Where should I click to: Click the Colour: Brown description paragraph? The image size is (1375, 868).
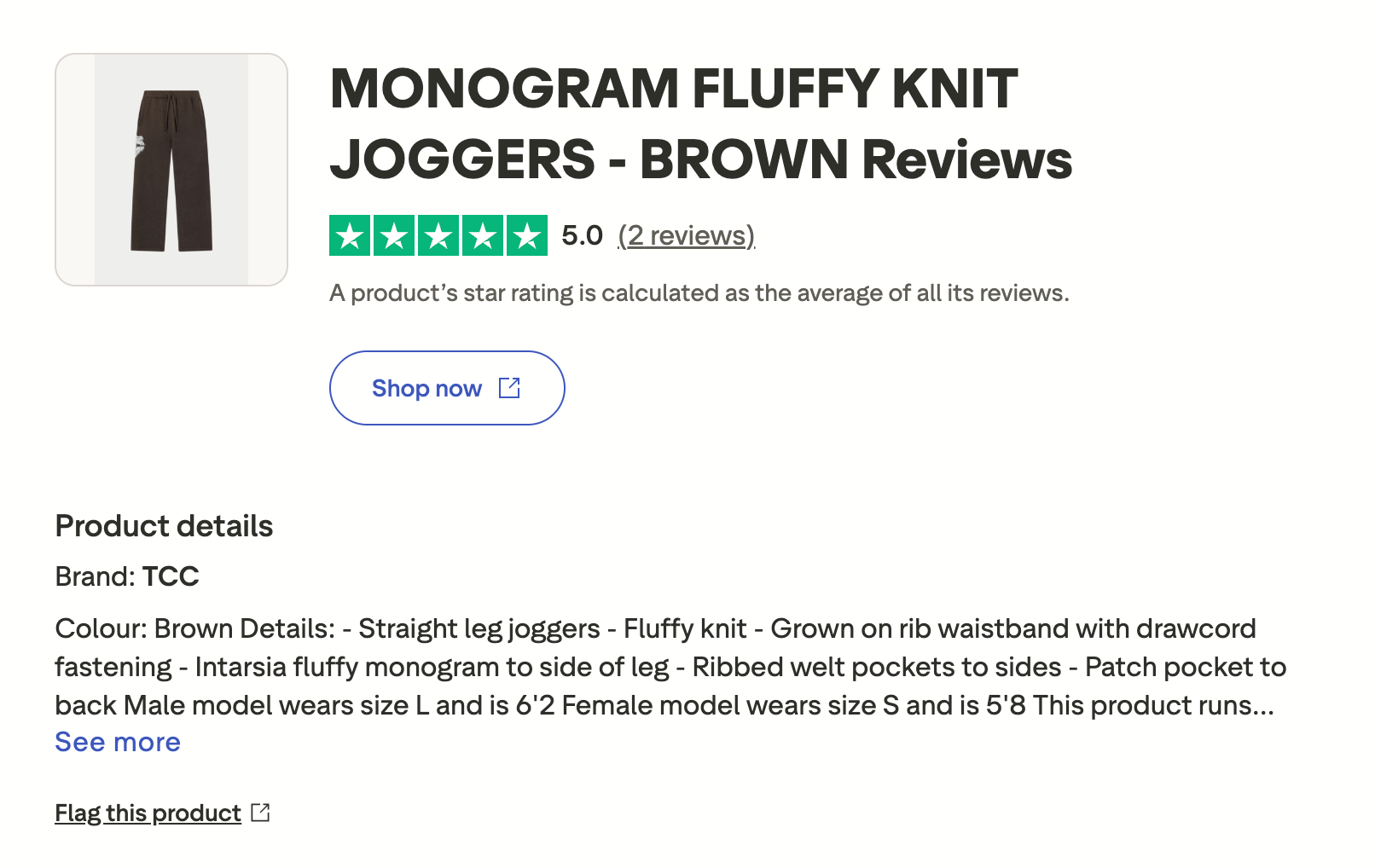tap(671, 667)
